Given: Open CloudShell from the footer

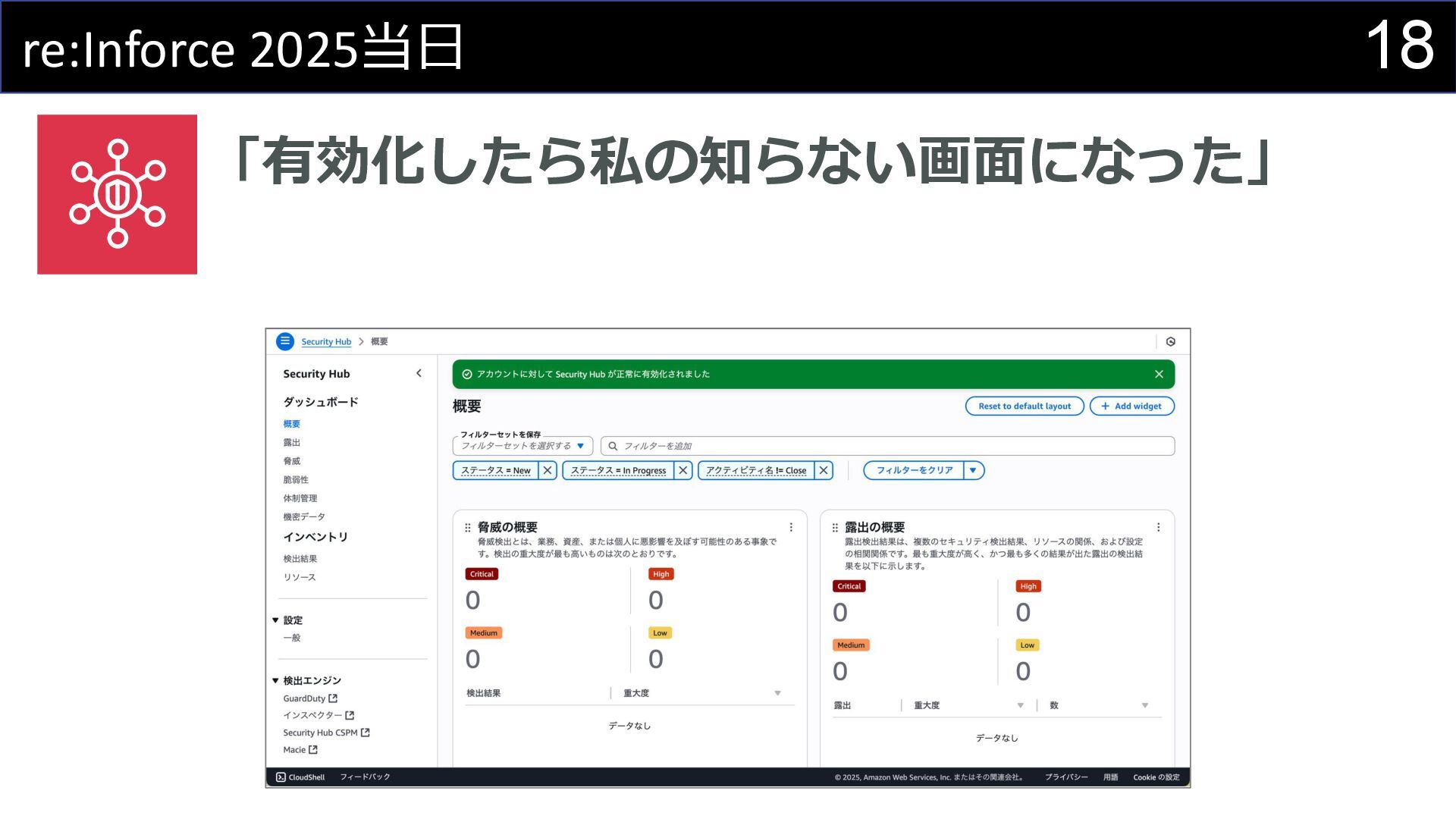Looking at the screenshot, I should 300,777.
